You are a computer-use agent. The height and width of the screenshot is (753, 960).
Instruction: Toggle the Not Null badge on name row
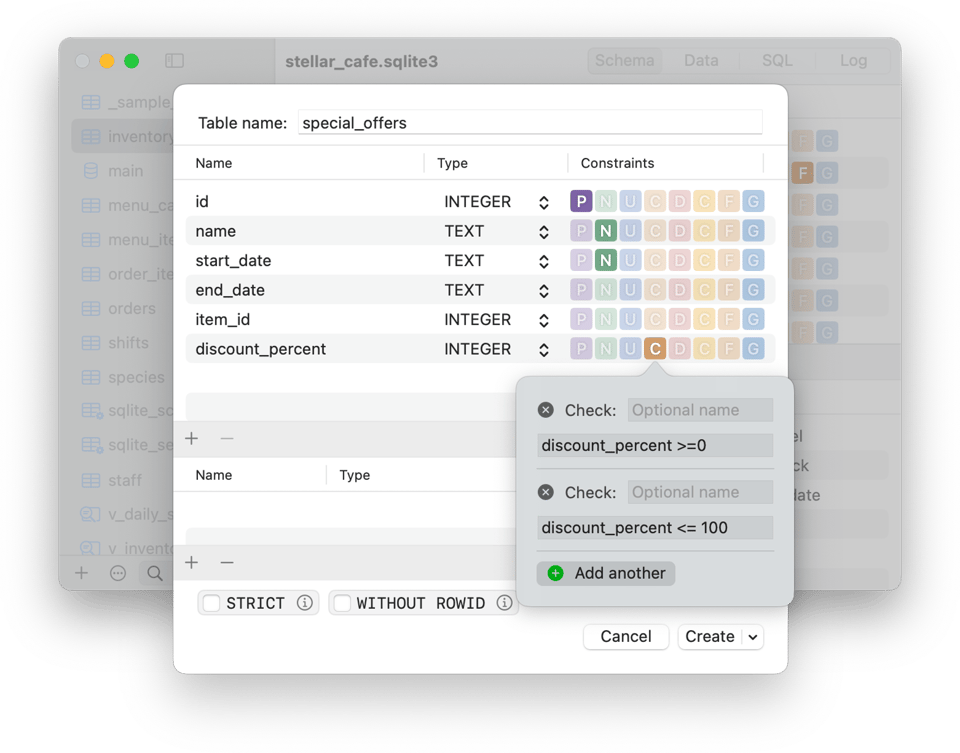click(x=605, y=231)
